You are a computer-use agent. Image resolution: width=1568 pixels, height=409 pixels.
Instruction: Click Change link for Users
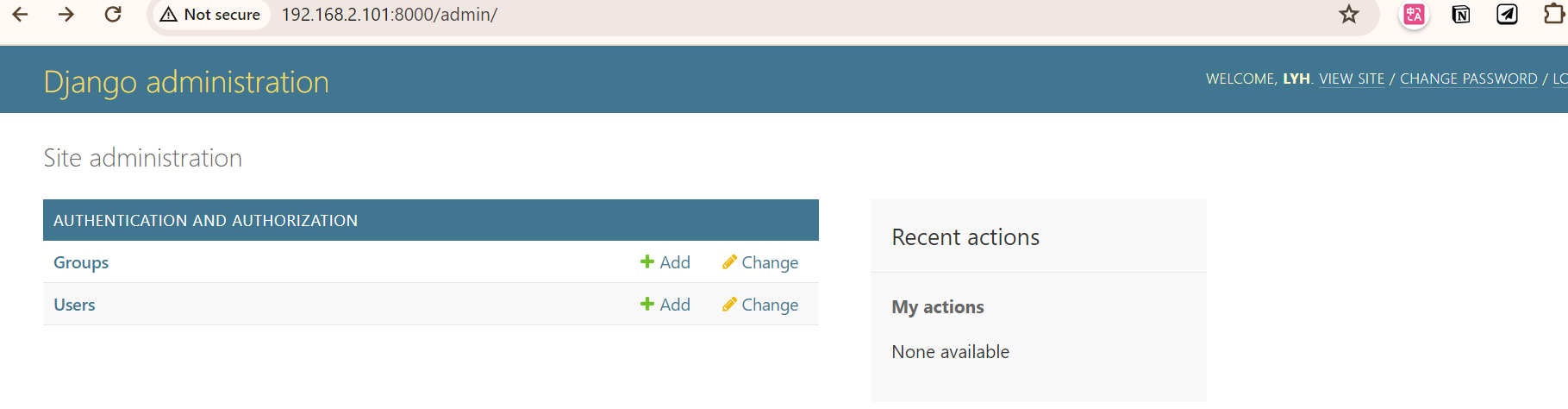tap(760, 305)
